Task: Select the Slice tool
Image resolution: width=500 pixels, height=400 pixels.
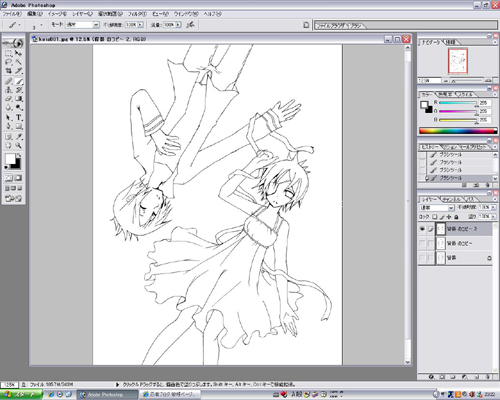Action: (19, 71)
